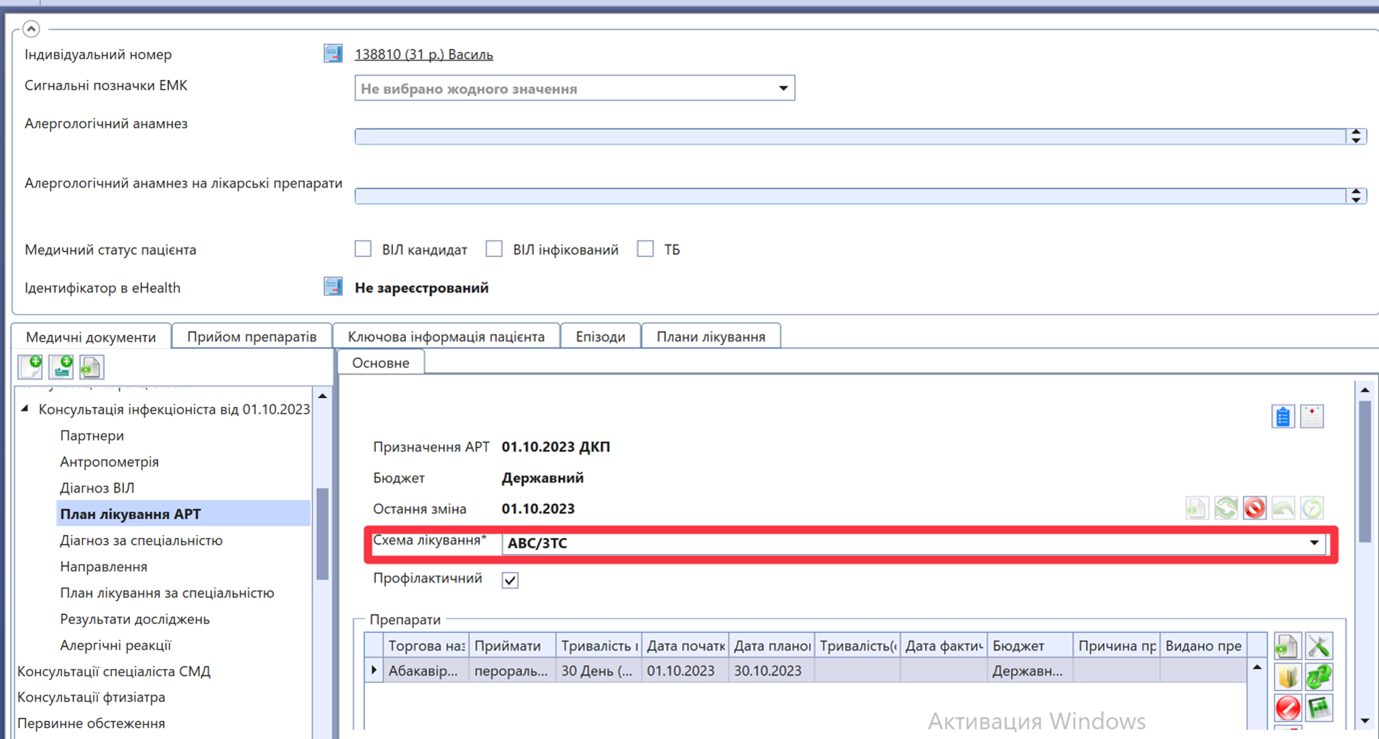1379x739 pixels.
Task: Click the red prohibition icon beside drug table
Action: pos(1287,708)
